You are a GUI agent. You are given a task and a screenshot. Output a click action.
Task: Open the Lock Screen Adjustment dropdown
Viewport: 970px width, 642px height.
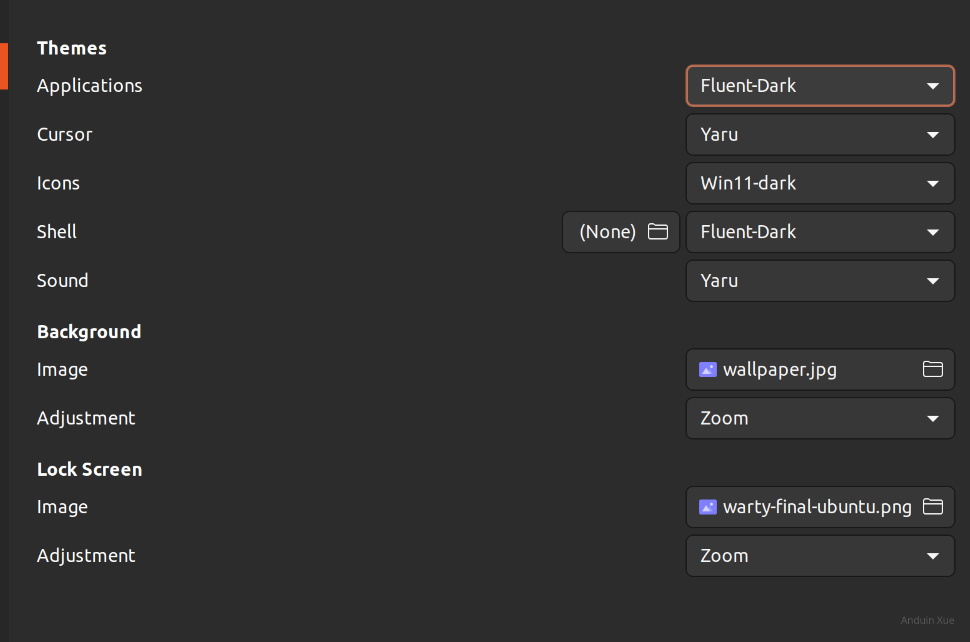coord(819,556)
